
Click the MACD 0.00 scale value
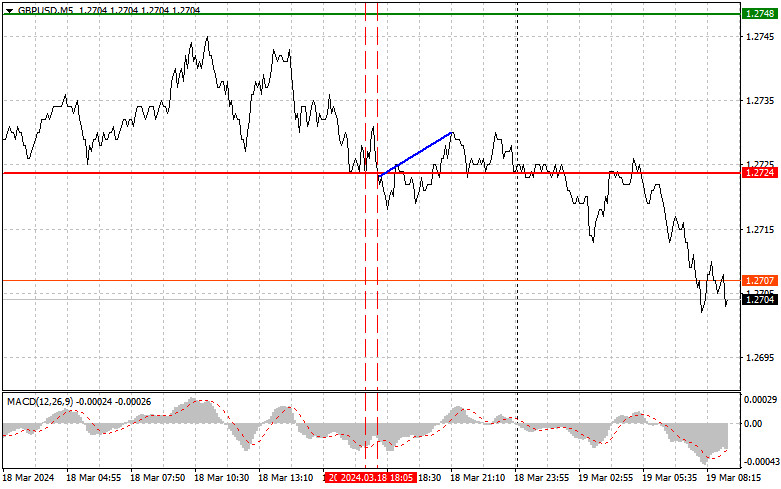(753, 424)
